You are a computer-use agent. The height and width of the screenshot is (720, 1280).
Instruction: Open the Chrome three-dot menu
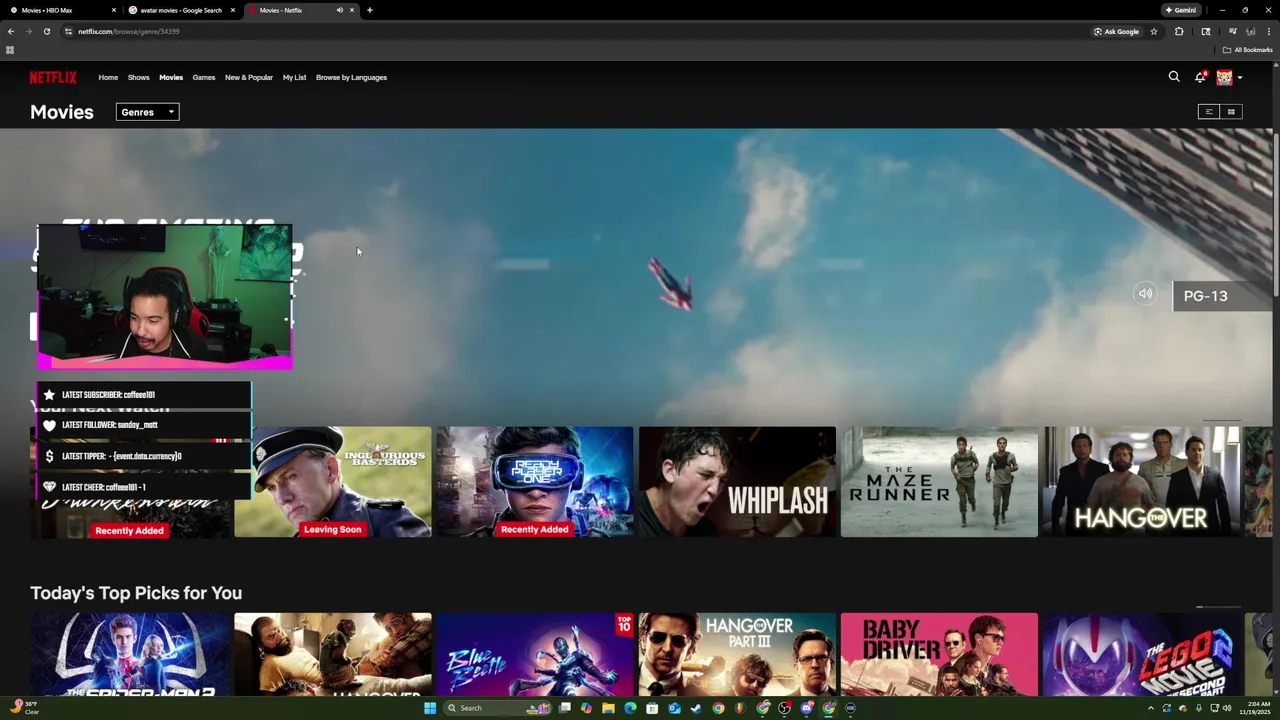pos(1269,31)
